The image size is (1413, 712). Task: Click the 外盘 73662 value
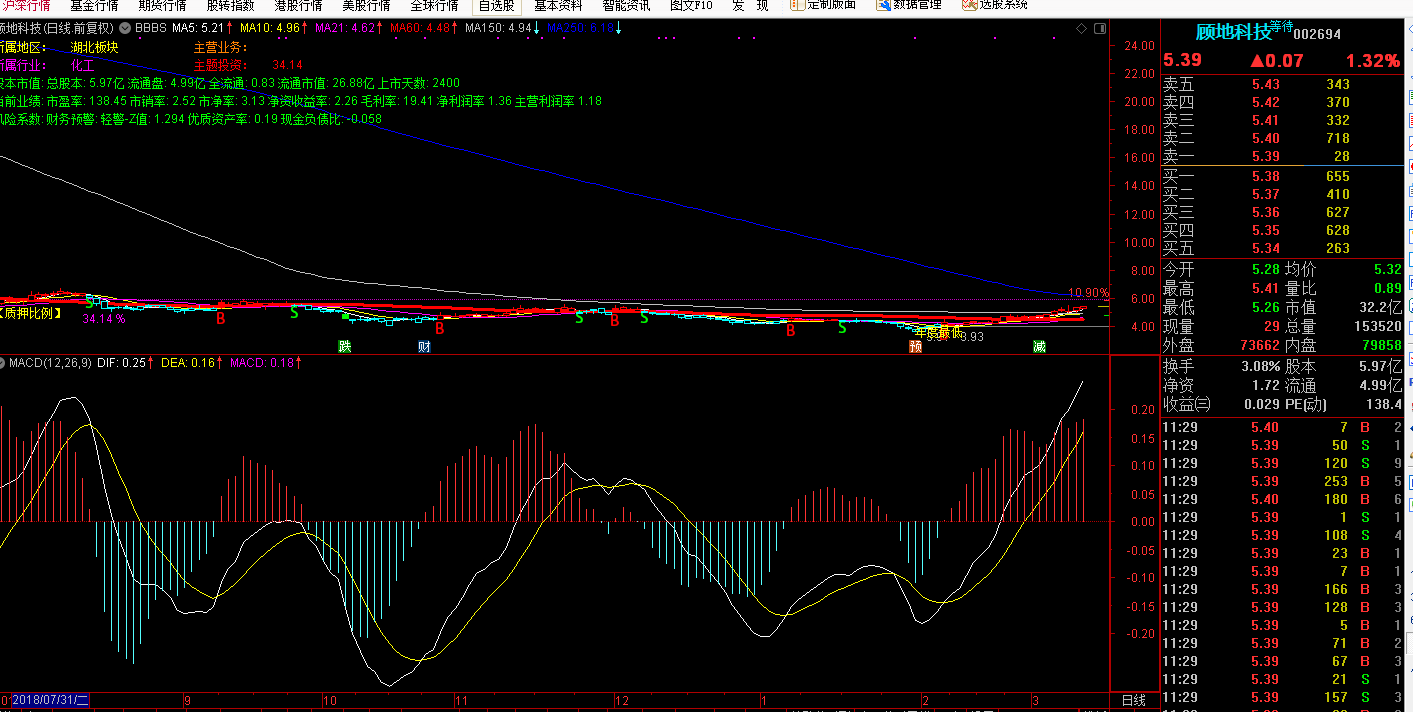[x=1258, y=345]
